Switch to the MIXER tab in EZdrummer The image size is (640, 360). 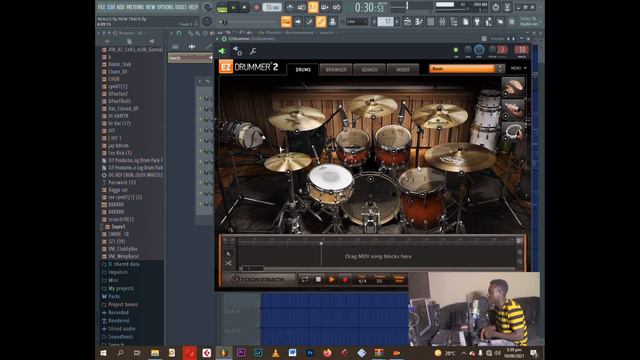403,69
